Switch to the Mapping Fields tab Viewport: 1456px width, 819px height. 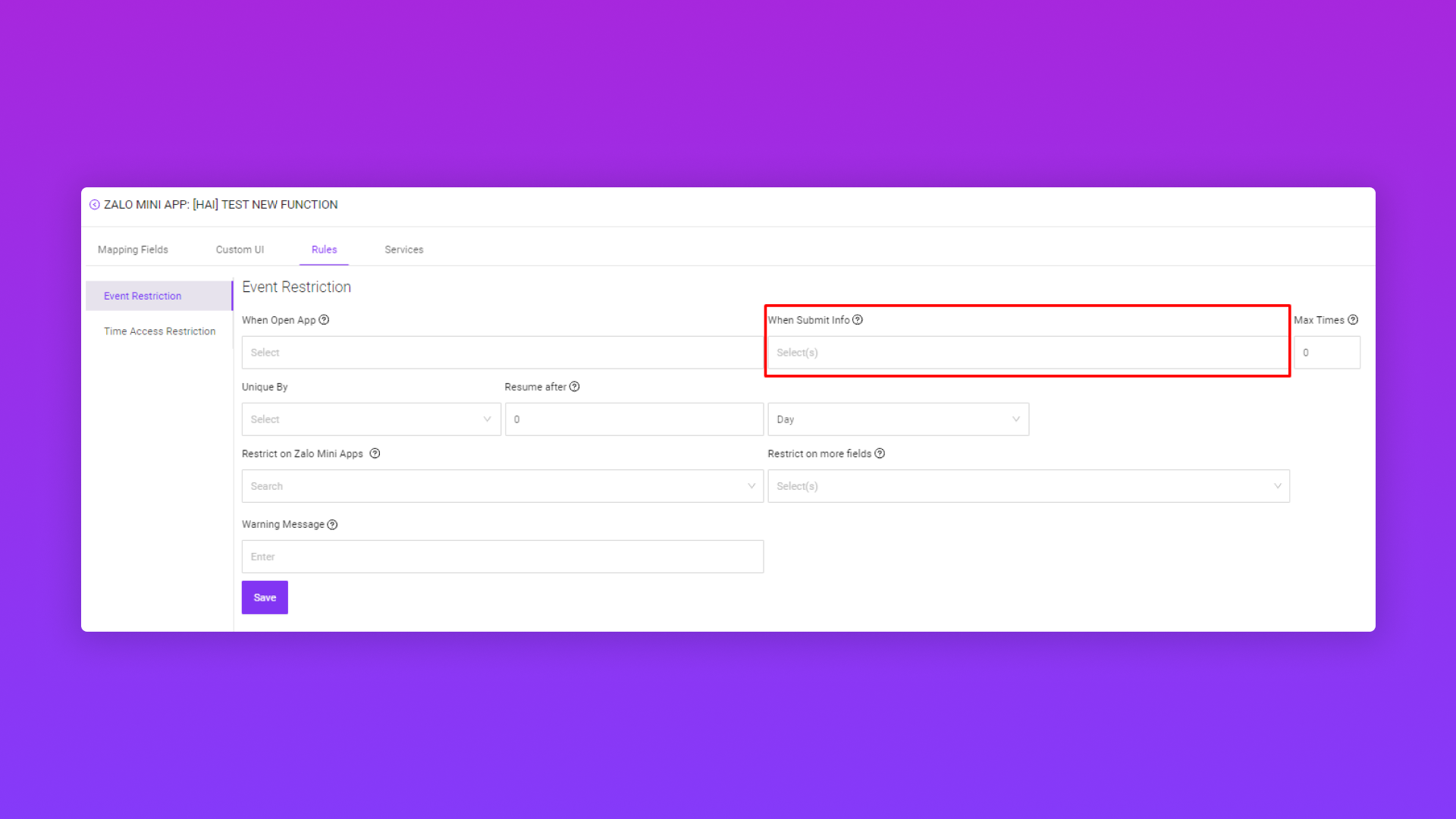[133, 249]
